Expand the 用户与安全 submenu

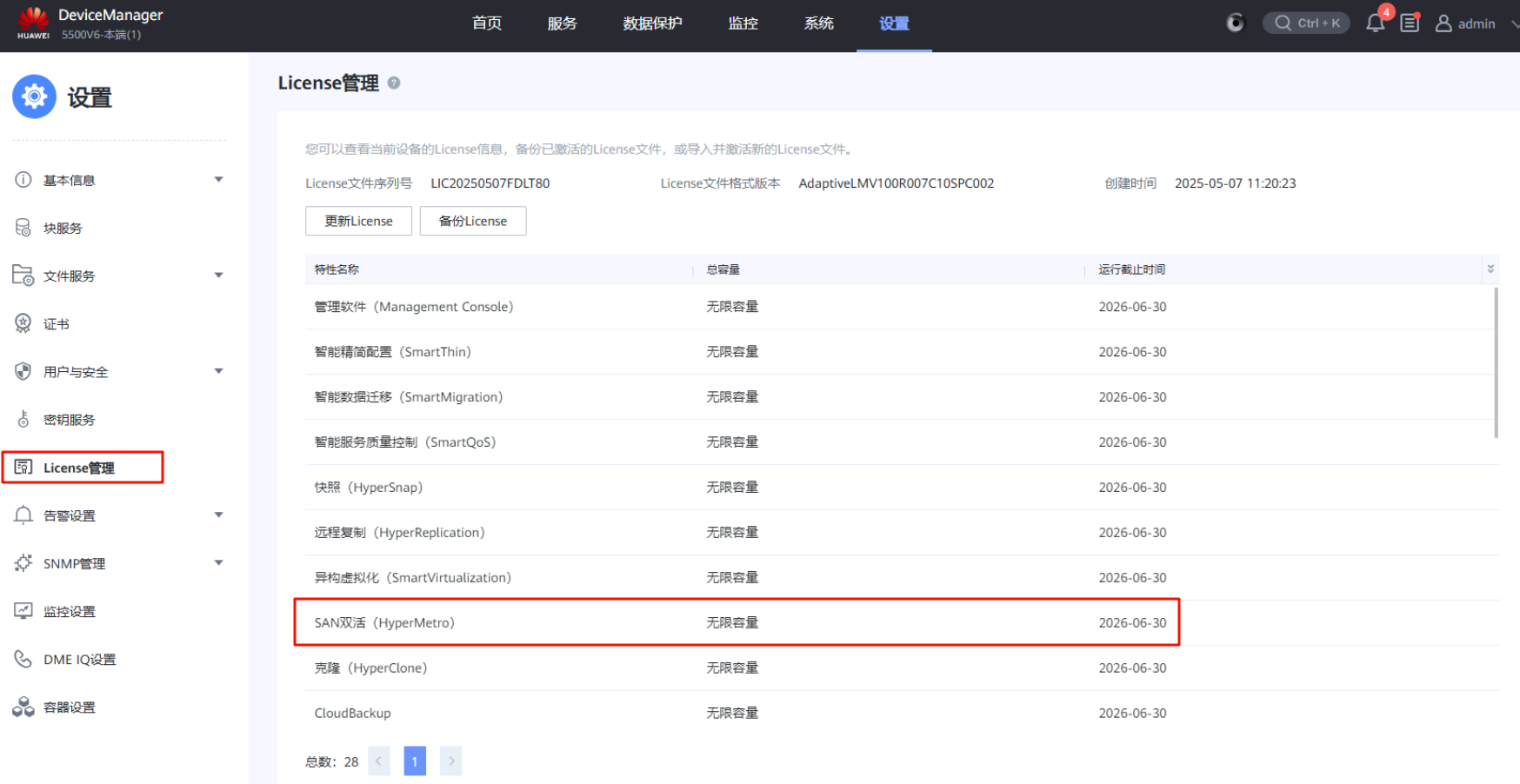tap(219, 371)
